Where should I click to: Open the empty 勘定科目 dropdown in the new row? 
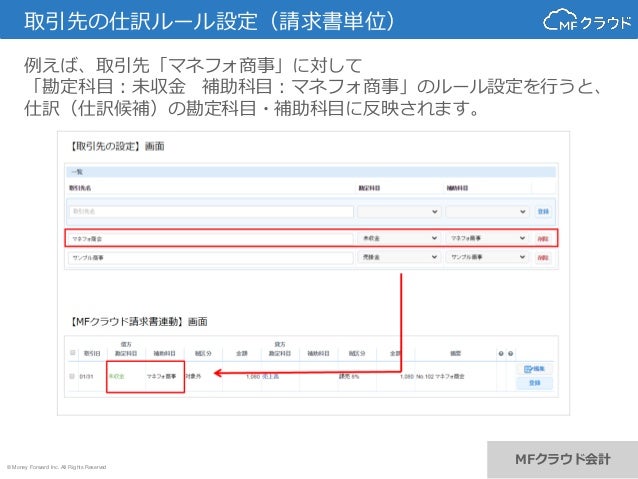(399, 212)
